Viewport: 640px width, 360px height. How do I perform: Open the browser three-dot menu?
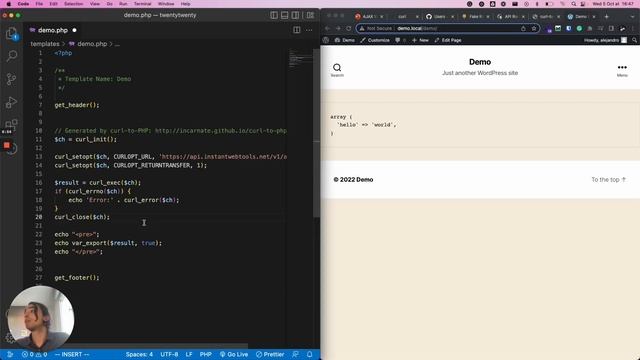click(633, 28)
